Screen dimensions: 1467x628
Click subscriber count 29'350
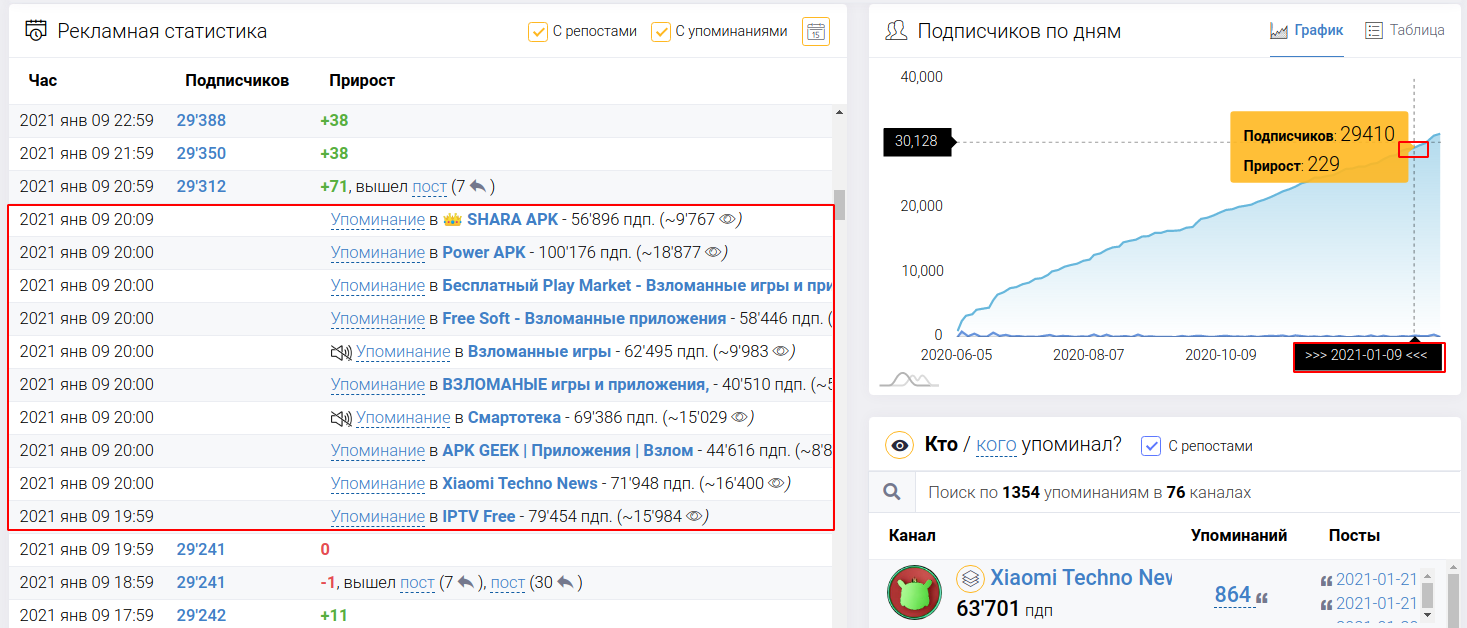click(x=201, y=153)
